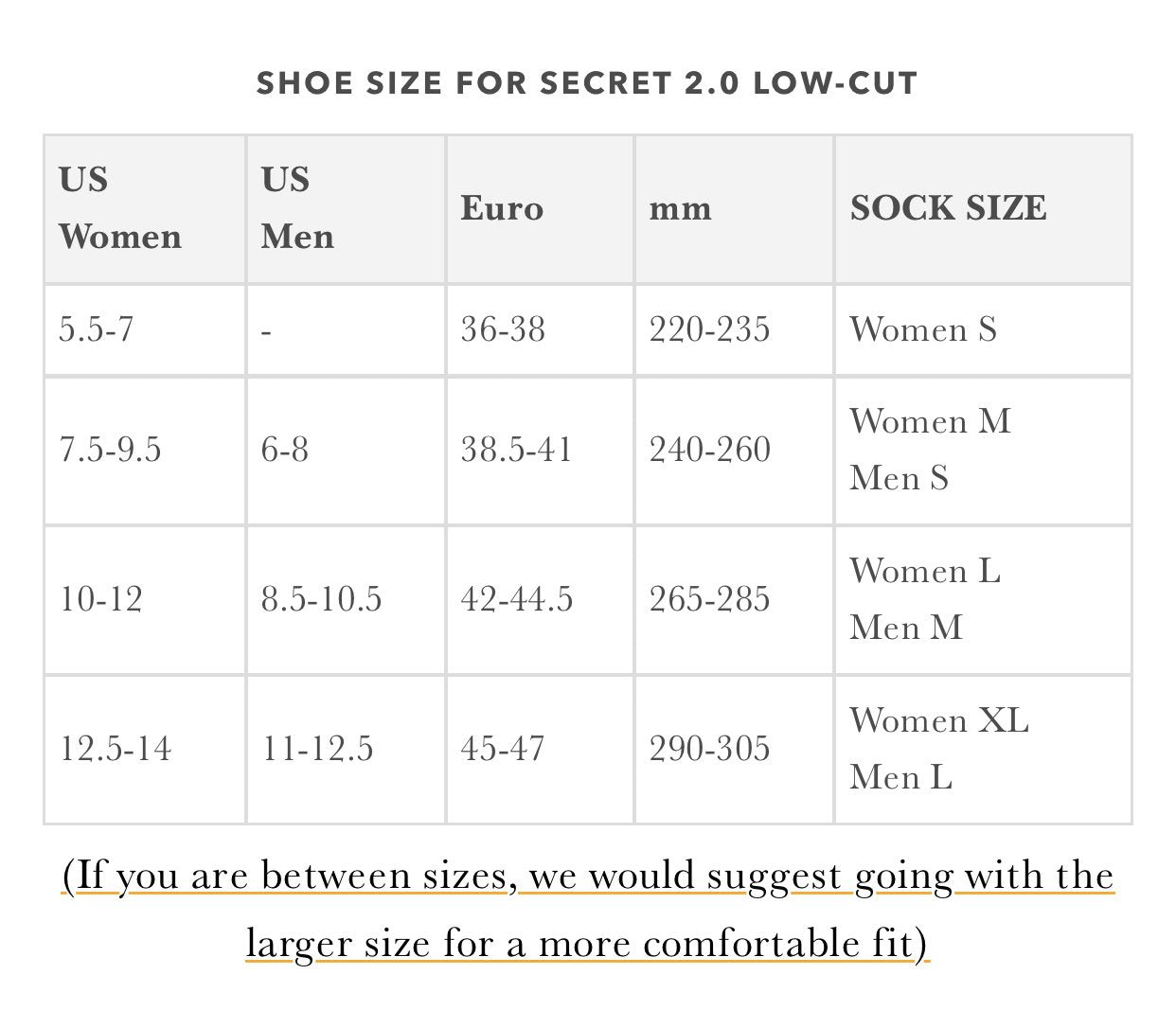This screenshot has width=1176, height=1028.
Task: Click the "Shoe Size for Secret 2.0 Low-Cut" heading
Action: 587,83
